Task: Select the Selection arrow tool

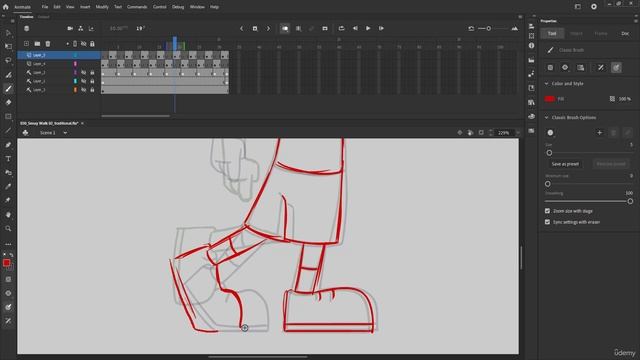Action: (8, 33)
